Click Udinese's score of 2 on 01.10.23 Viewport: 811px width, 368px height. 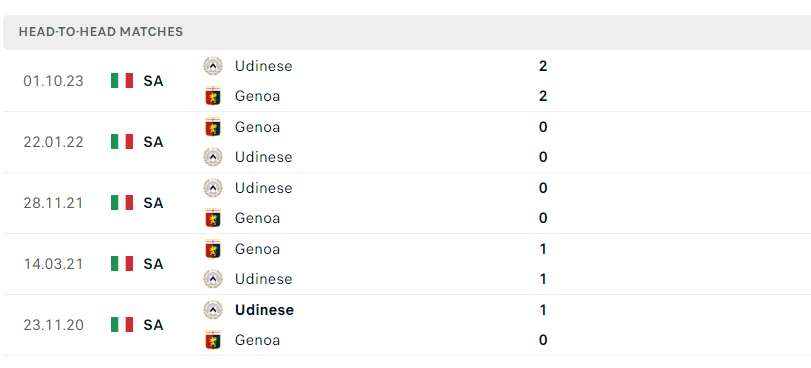pyautogui.click(x=543, y=66)
